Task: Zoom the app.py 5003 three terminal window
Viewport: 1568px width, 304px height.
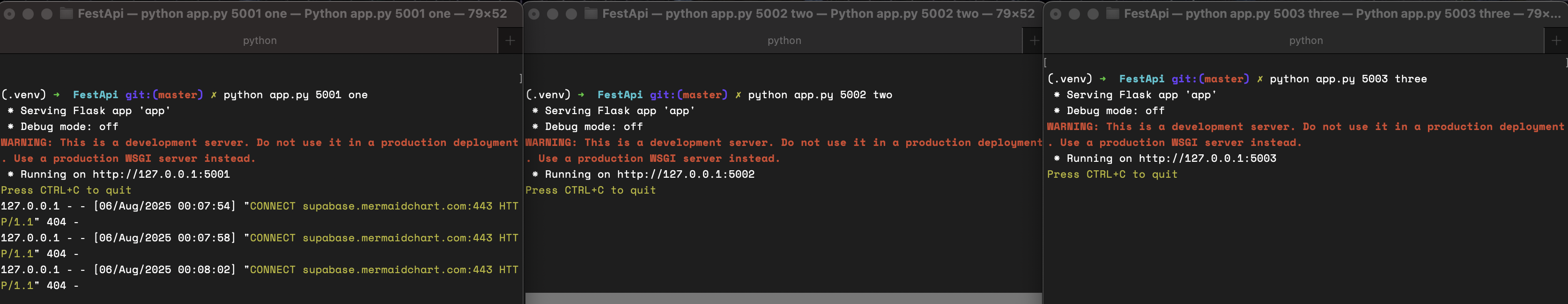Action: (x=1093, y=14)
